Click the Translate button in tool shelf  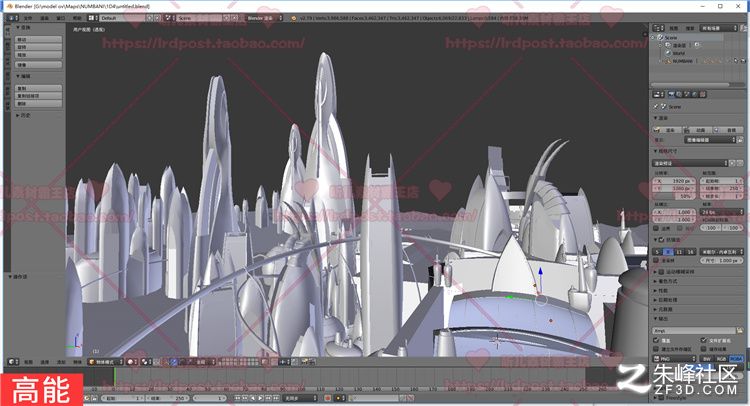[38, 39]
